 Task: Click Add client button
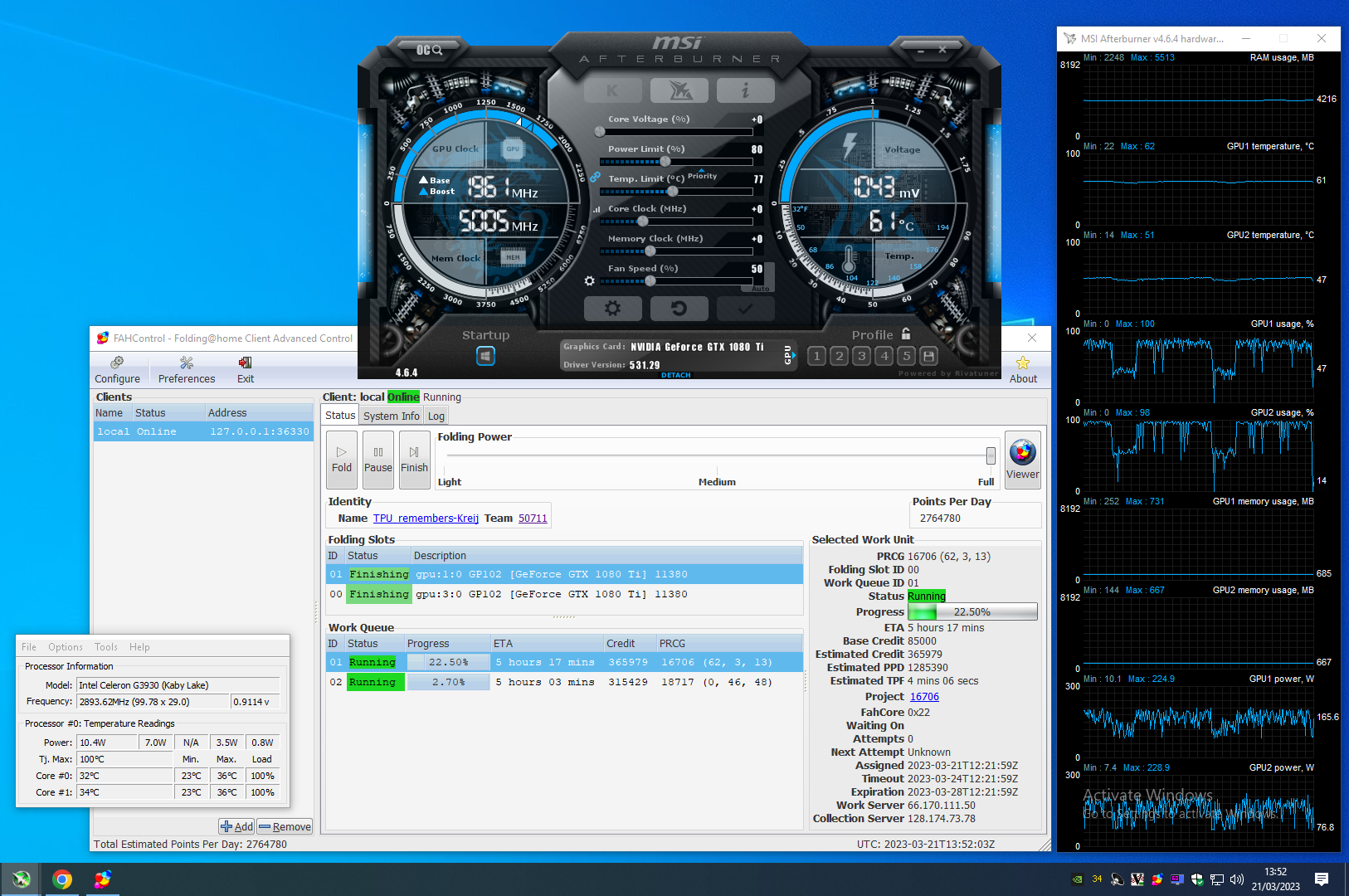pyautogui.click(x=236, y=826)
